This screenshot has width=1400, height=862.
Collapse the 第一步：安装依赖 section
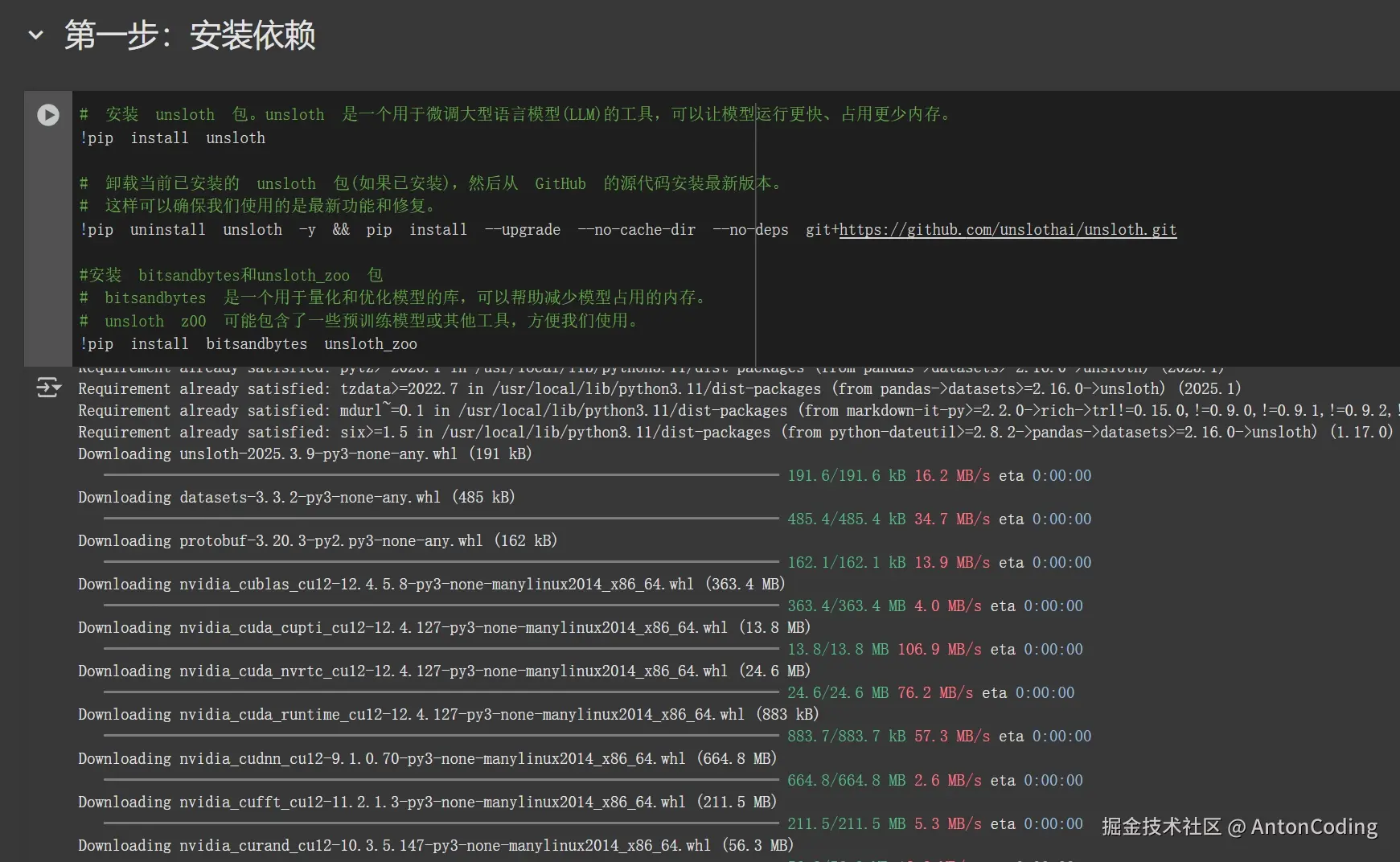pyautogui.click(x=35, y=35)
